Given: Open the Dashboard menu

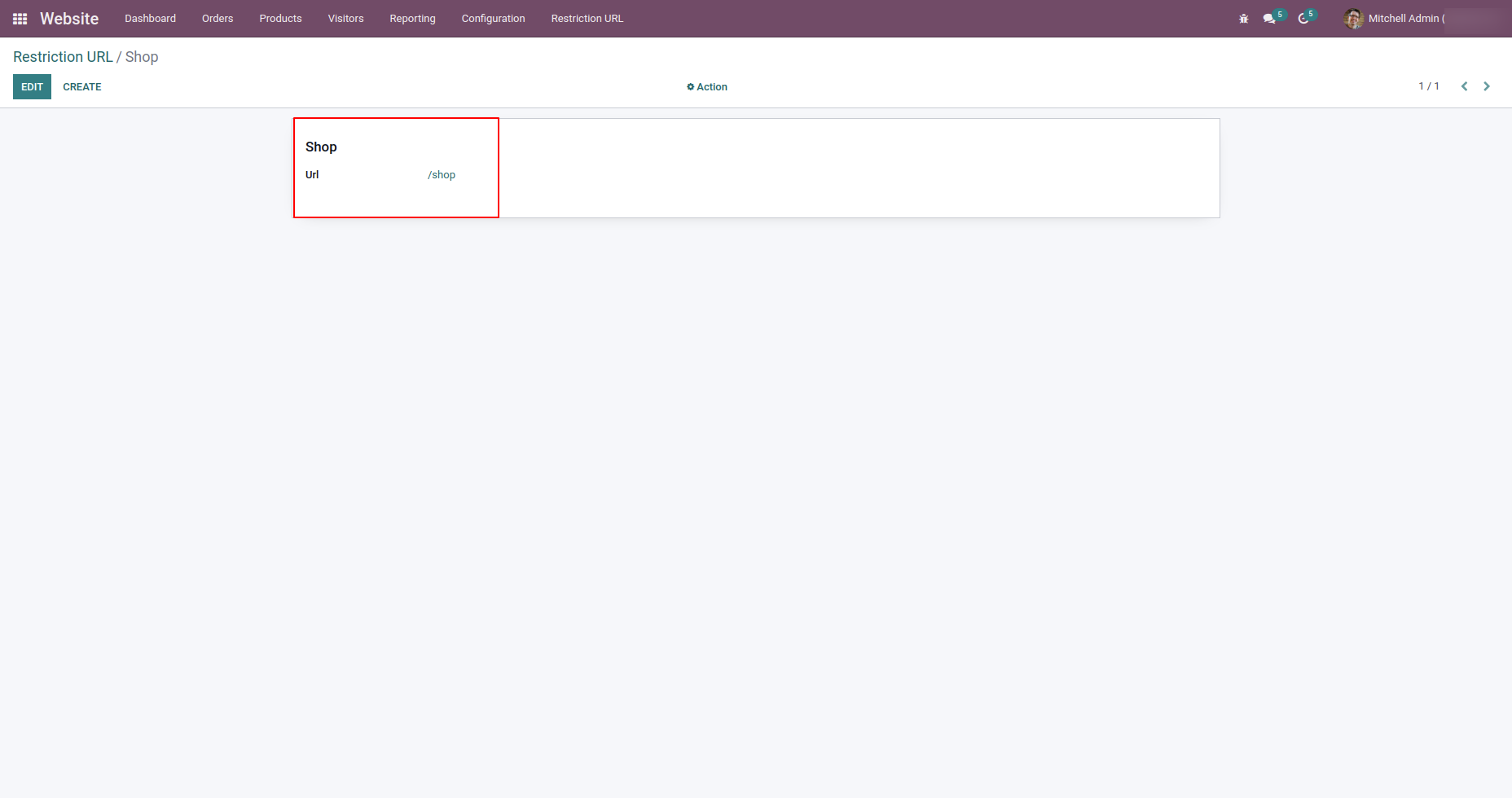Looking at the screenshot, I should click(150, 19).
